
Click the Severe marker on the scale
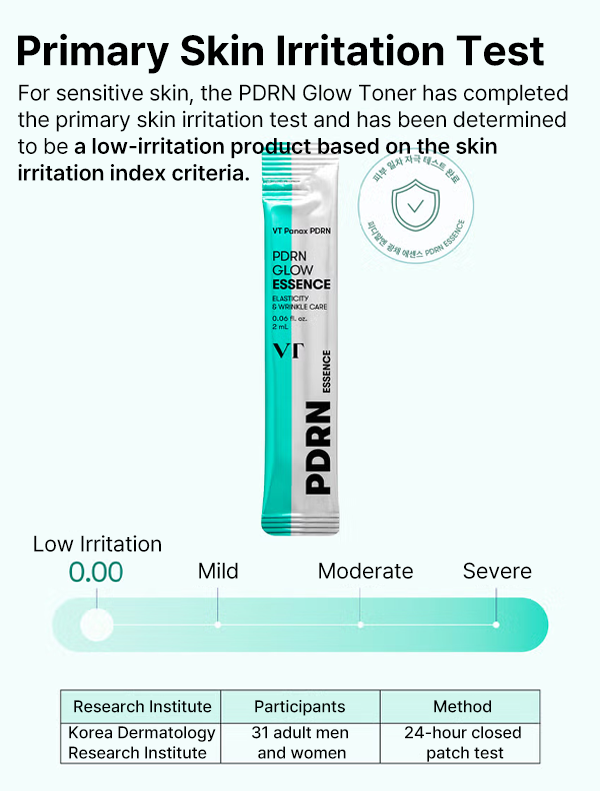click(496, 624)
